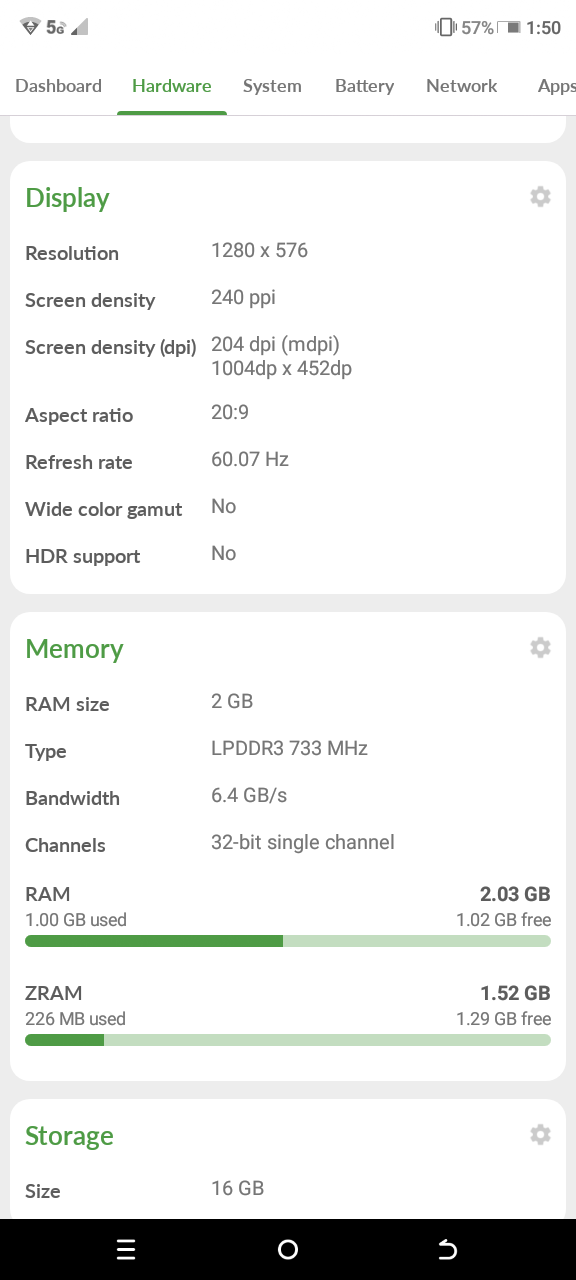Tap the Memory card heading
Viewport: 576px width, 1280px height.
[74, 649]
